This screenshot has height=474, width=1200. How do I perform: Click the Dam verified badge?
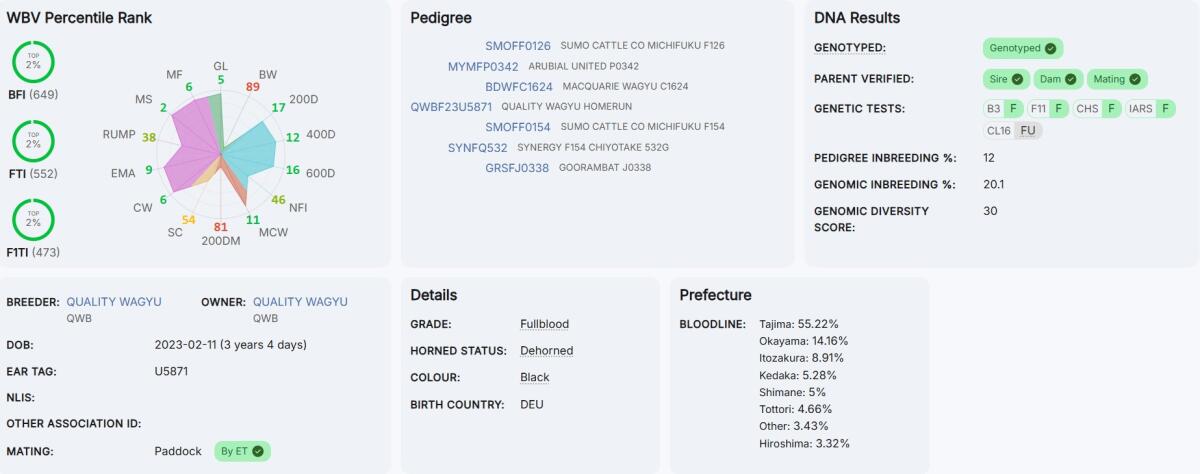[1058, 79]
